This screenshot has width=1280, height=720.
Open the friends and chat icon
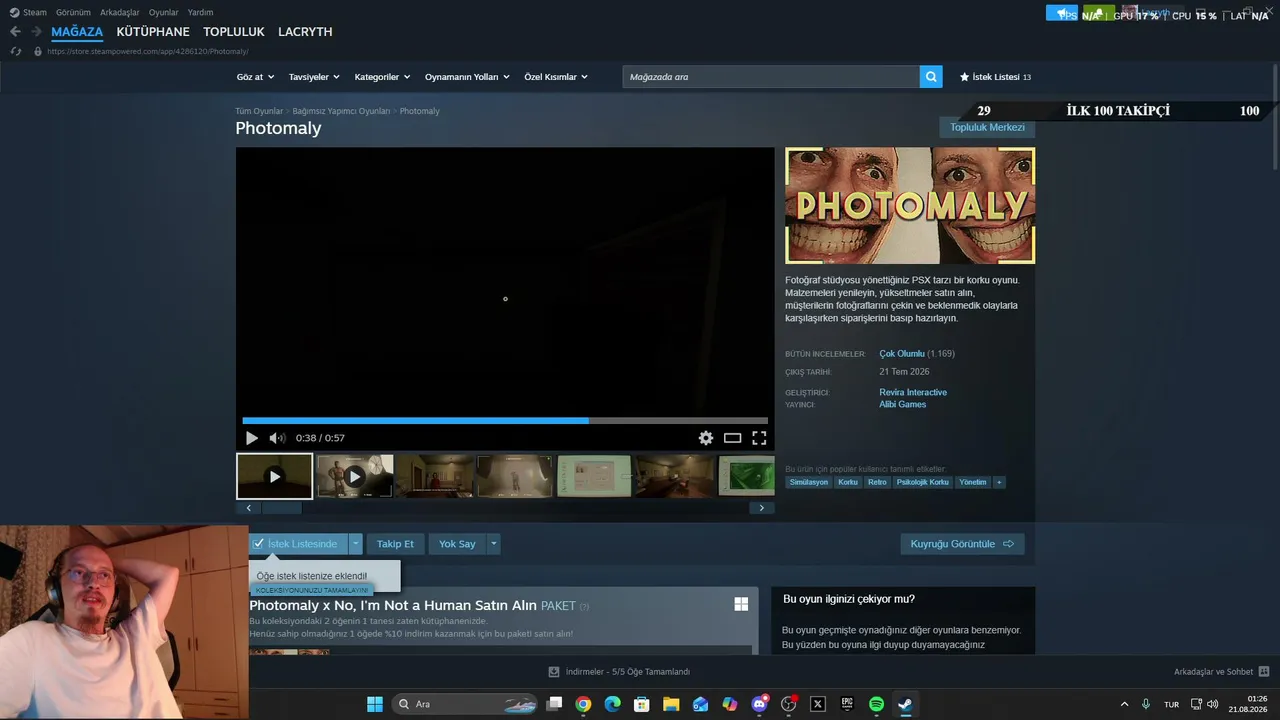pyautogui.click(x=1264, y=672)
